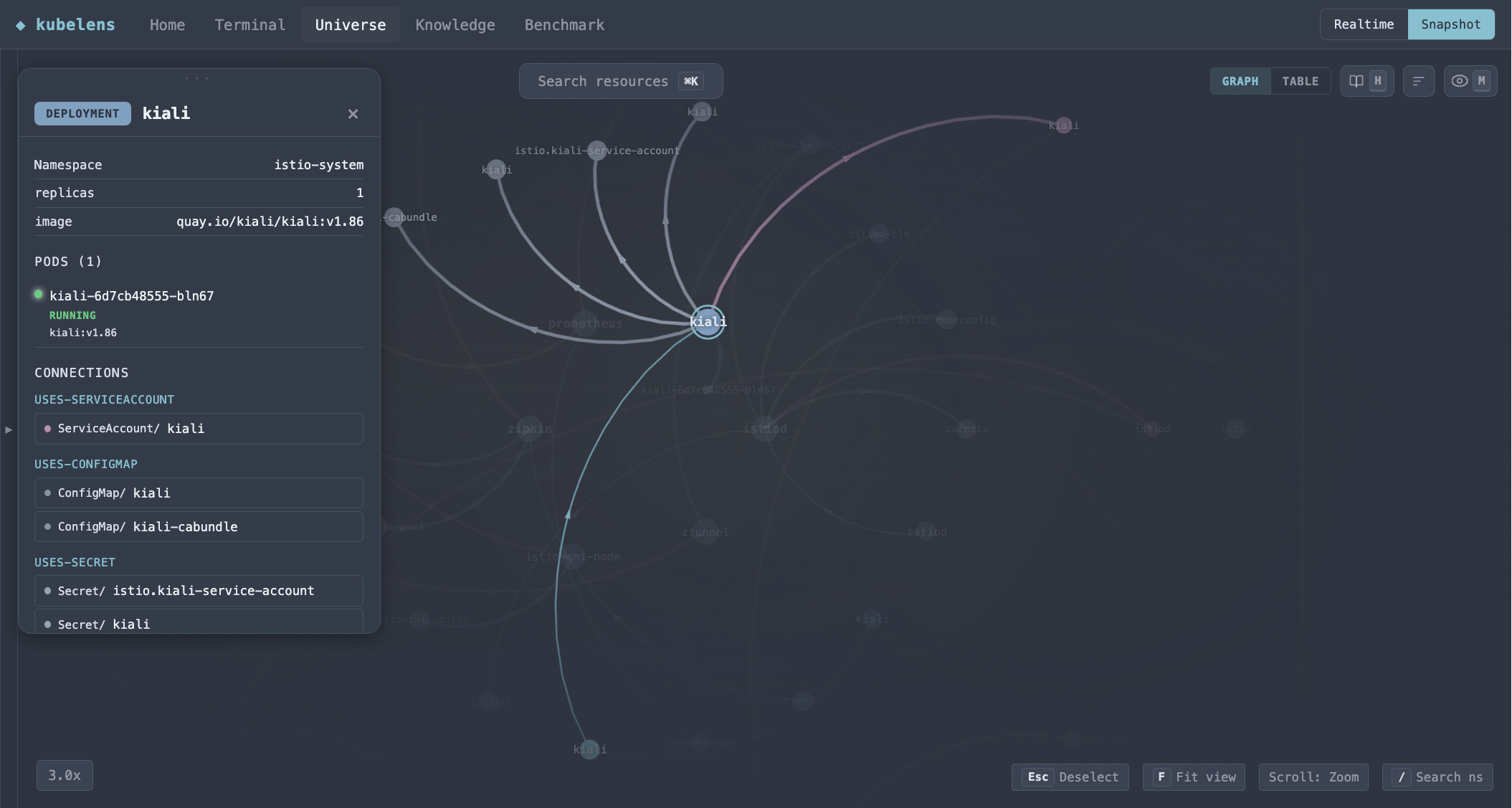Viewport: 1512px width, 808px height.
Task: Open ConfigMap/ kiali connection
Action: coord(199,493)
